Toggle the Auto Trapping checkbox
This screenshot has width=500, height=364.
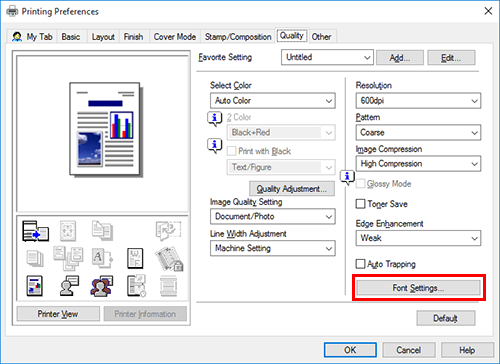(x=360, y=264)
